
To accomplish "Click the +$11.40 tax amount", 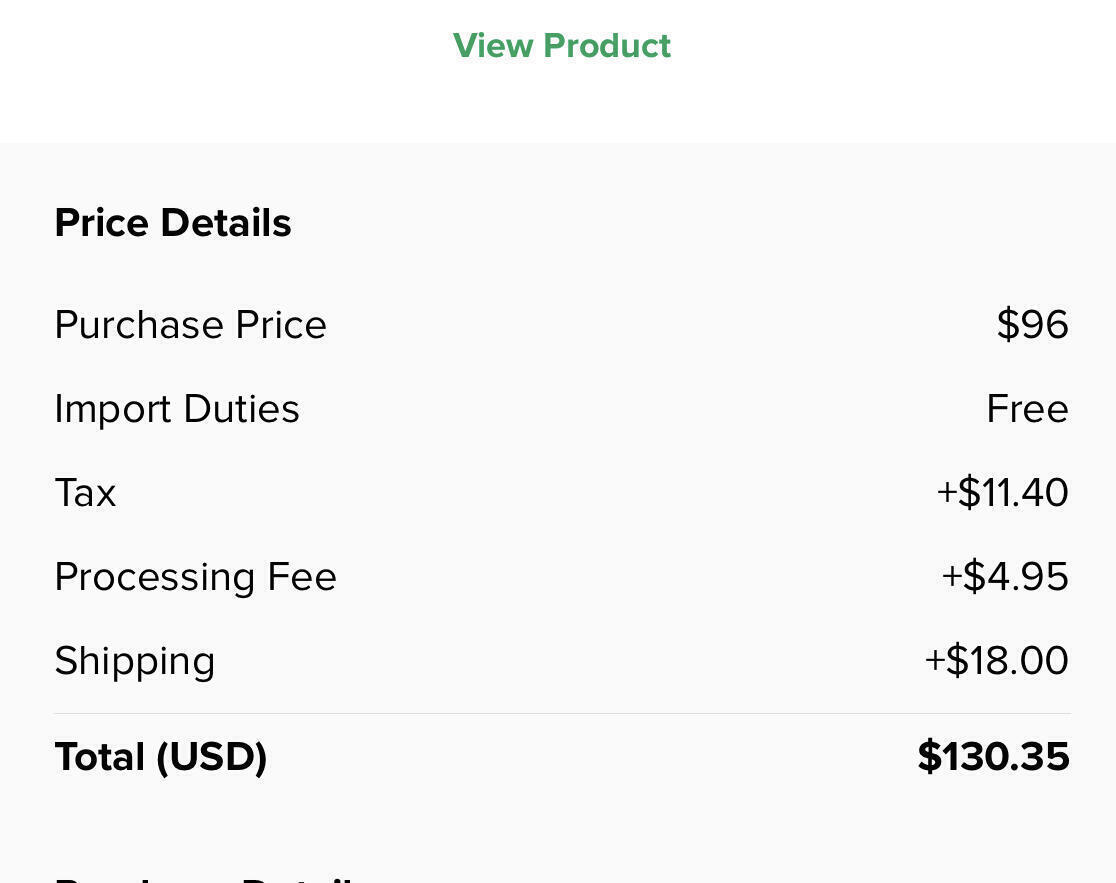I will (x=1002, y=493).
